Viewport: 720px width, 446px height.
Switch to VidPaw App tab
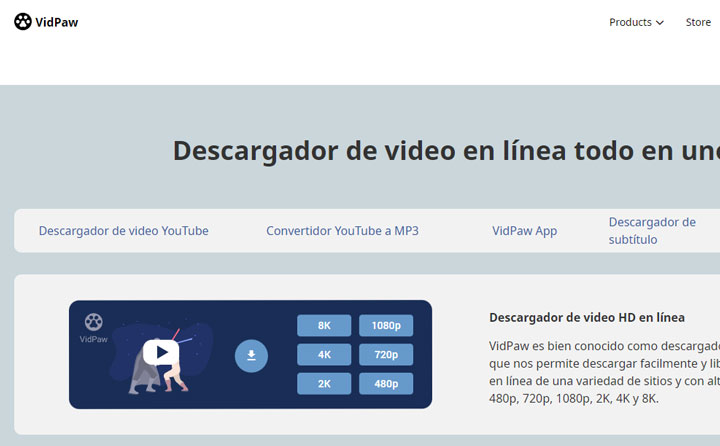click(524, 231)
